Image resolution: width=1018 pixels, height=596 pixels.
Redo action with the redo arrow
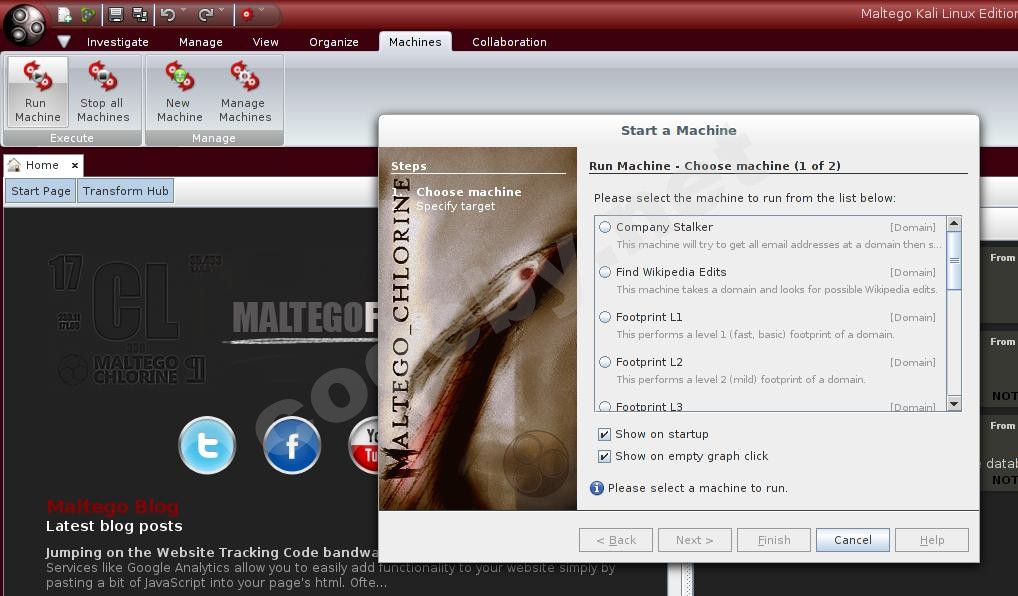click(x=206, y=14)
